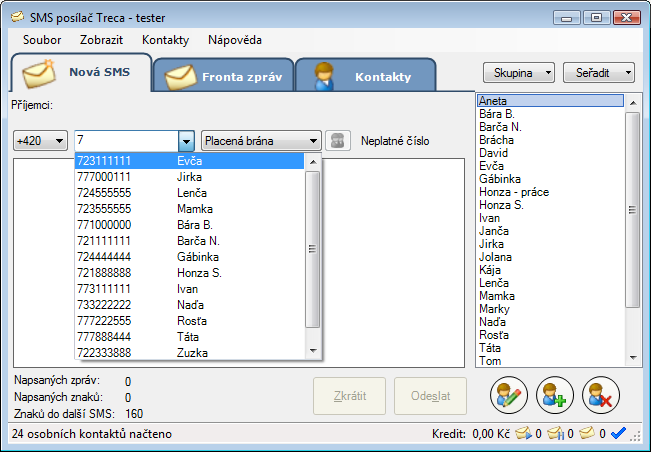The height and width of the screenshot is (452, 651).
Task: Click the contact list scroll up arrow
Action: click(x=633, y=103)
